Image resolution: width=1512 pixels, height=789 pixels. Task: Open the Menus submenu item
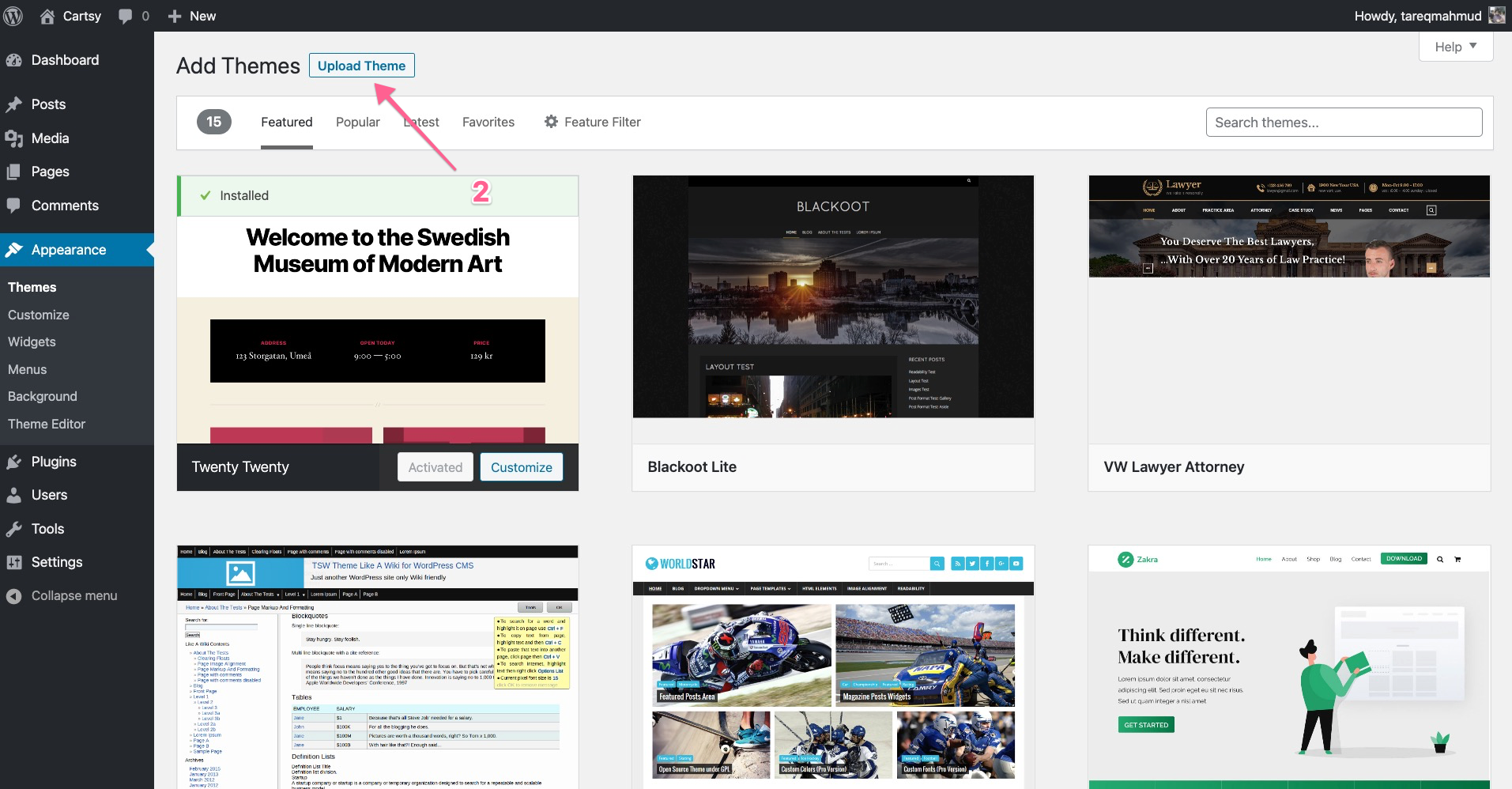pos(28,369)
